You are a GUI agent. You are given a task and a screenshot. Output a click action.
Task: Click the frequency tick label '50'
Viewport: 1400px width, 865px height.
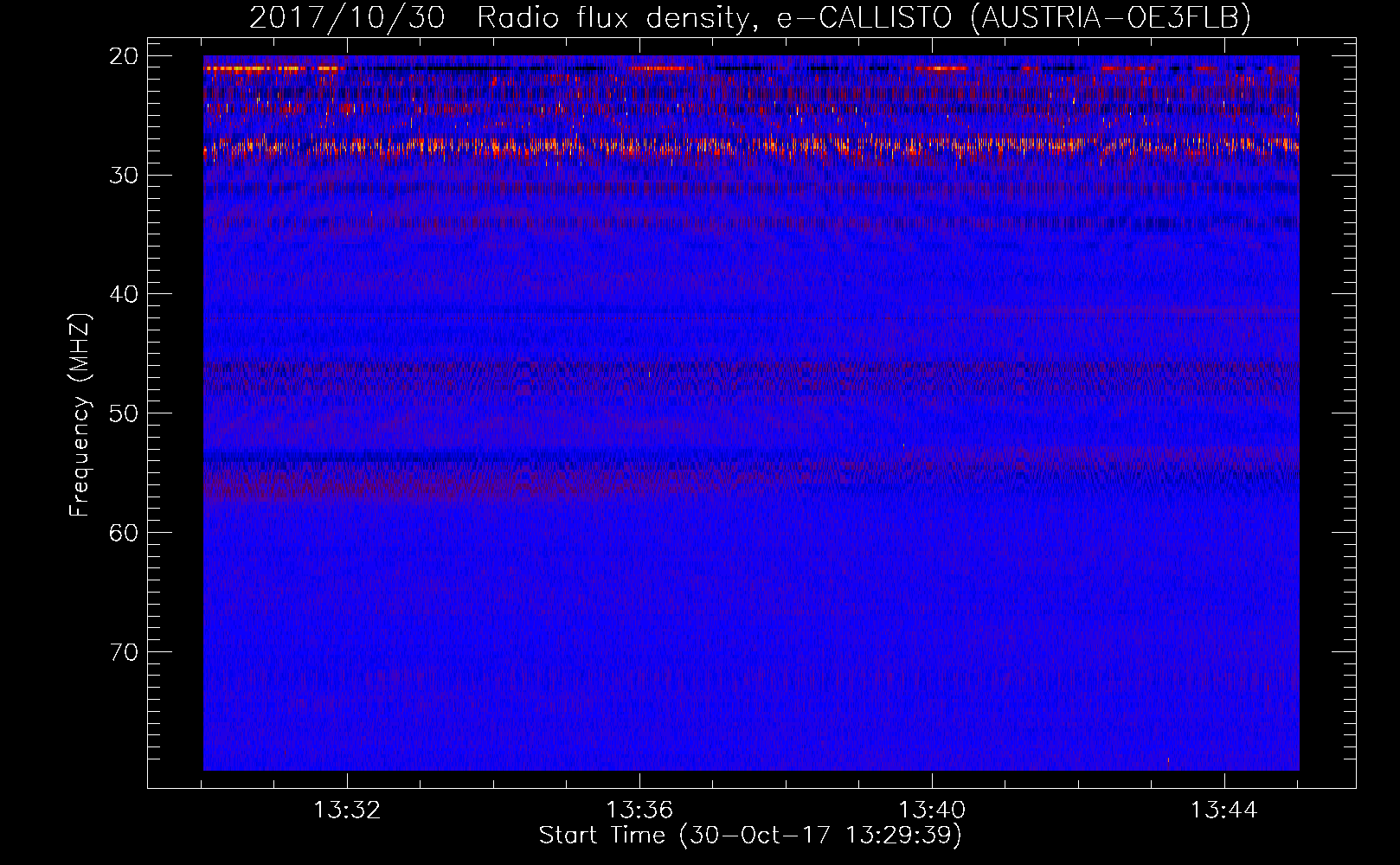pyautogui.click(x=125, y=413)
